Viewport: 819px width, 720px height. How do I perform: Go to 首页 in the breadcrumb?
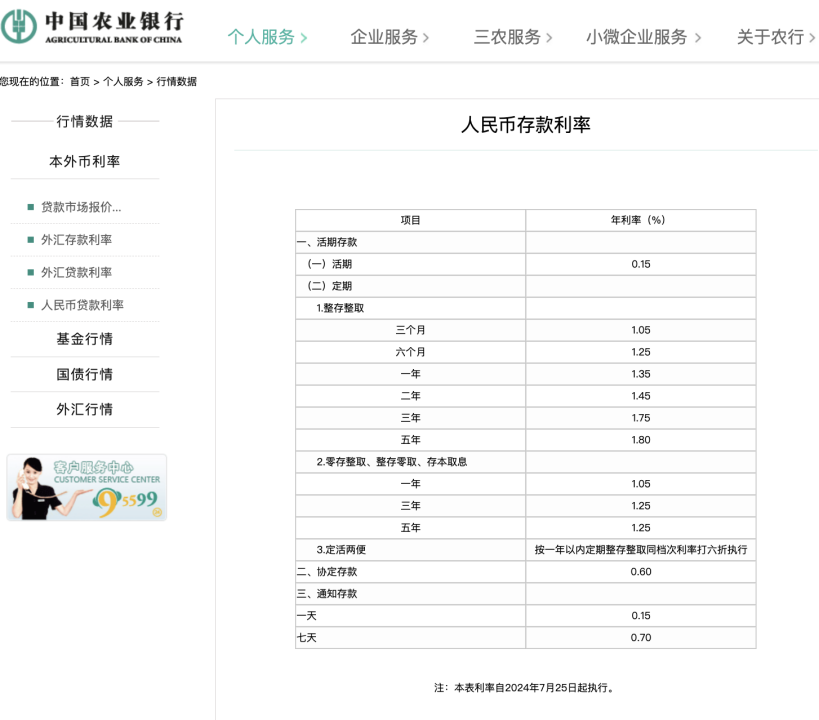(79, 82)
